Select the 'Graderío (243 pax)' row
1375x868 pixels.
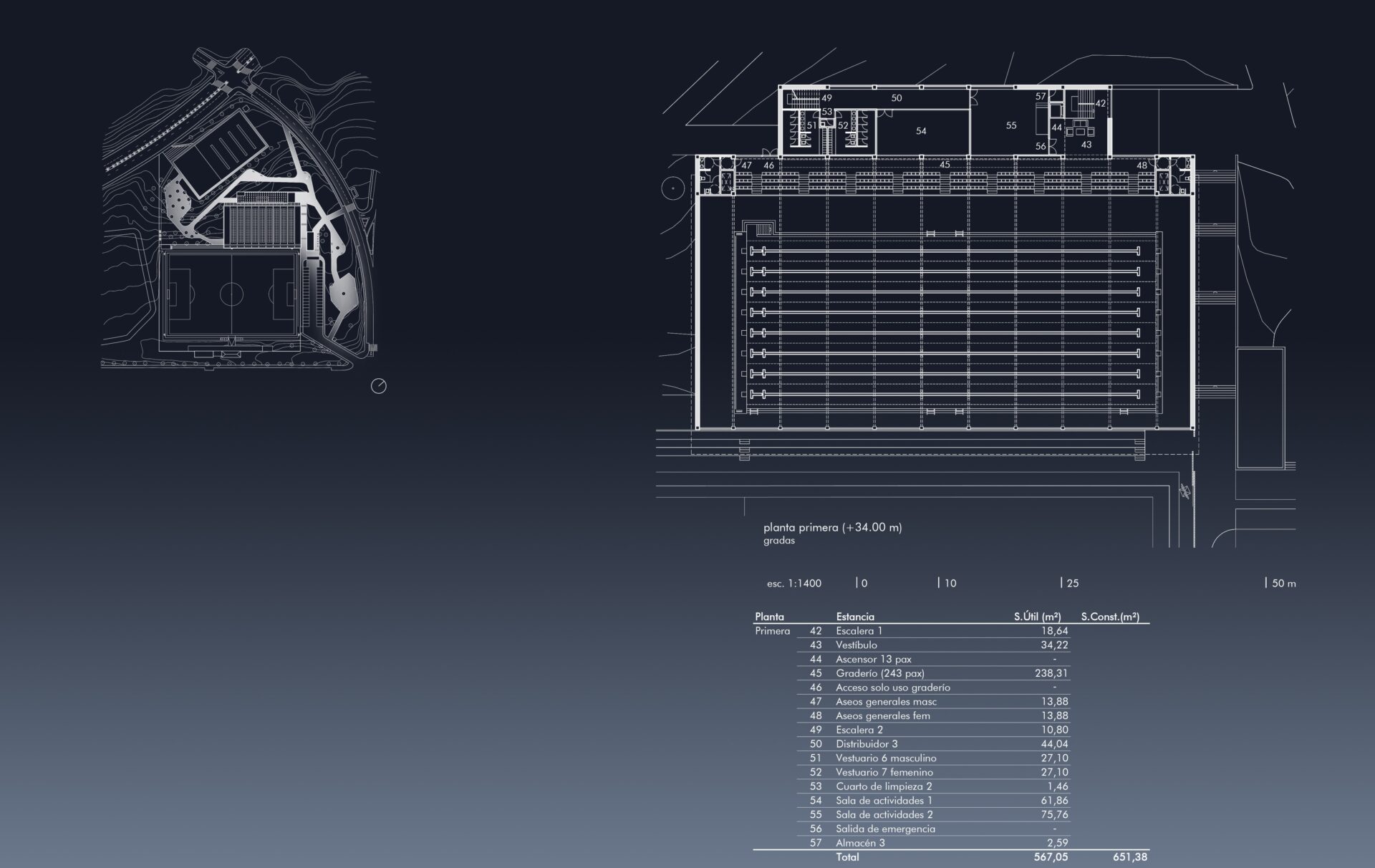(x=934, y=673)
